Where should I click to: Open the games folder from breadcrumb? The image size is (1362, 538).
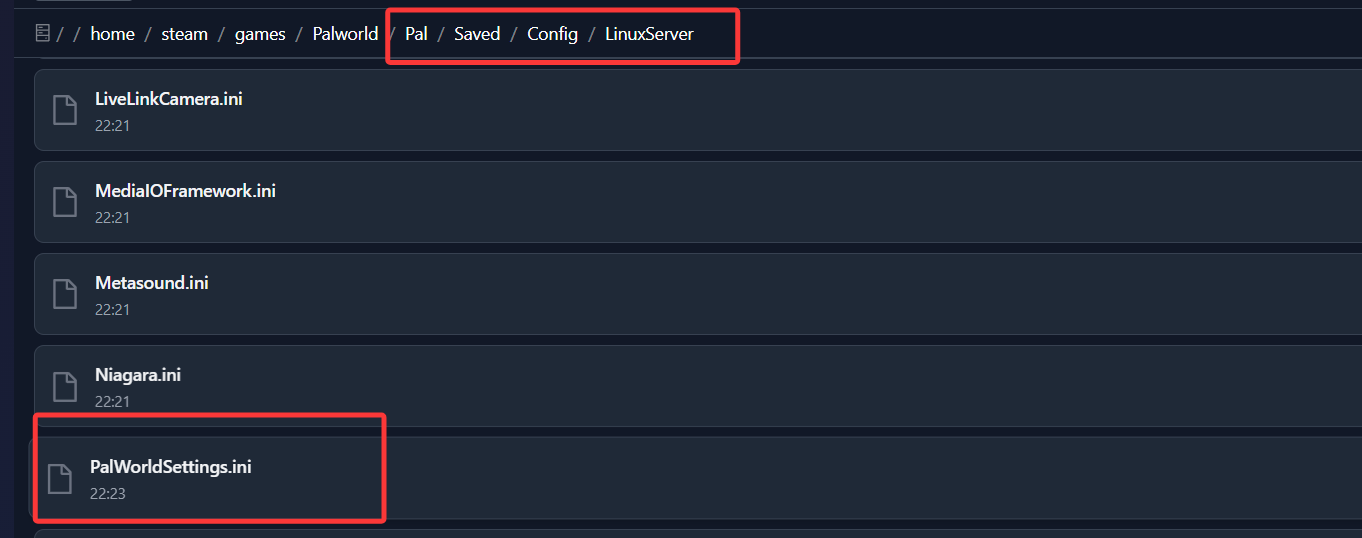(x=260, y=34)
